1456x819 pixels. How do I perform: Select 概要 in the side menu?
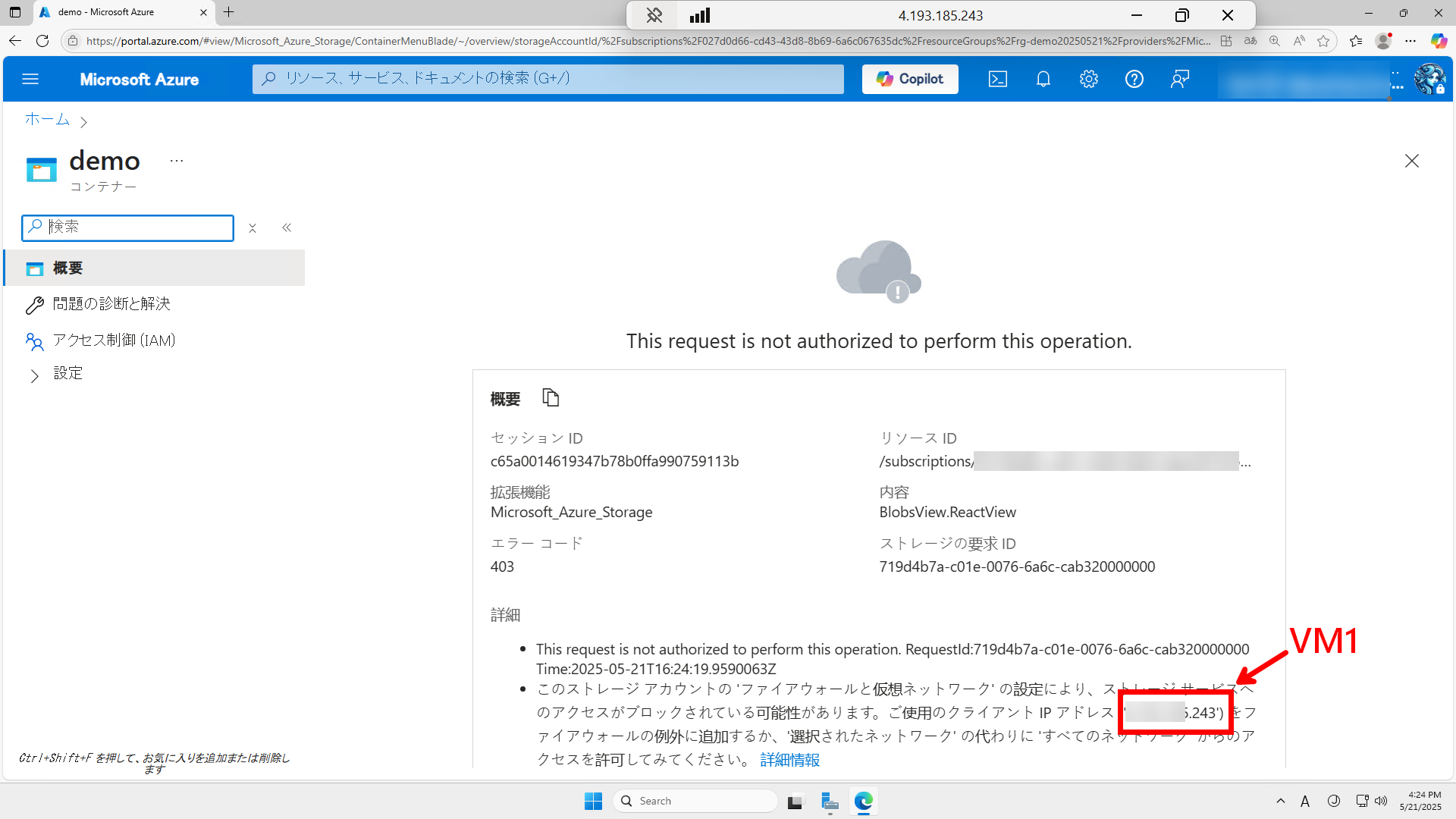click(155, 268)
